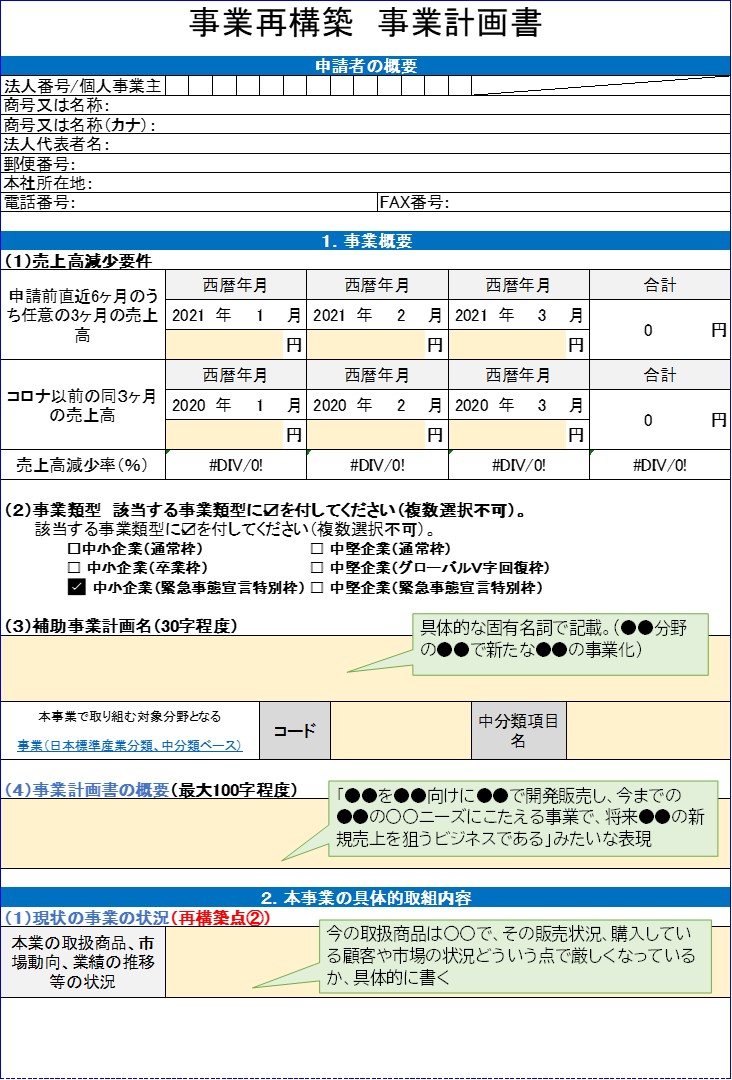
Task: Select the 2020年2月 sales amount cell
Action: click(x=366, y=435)
